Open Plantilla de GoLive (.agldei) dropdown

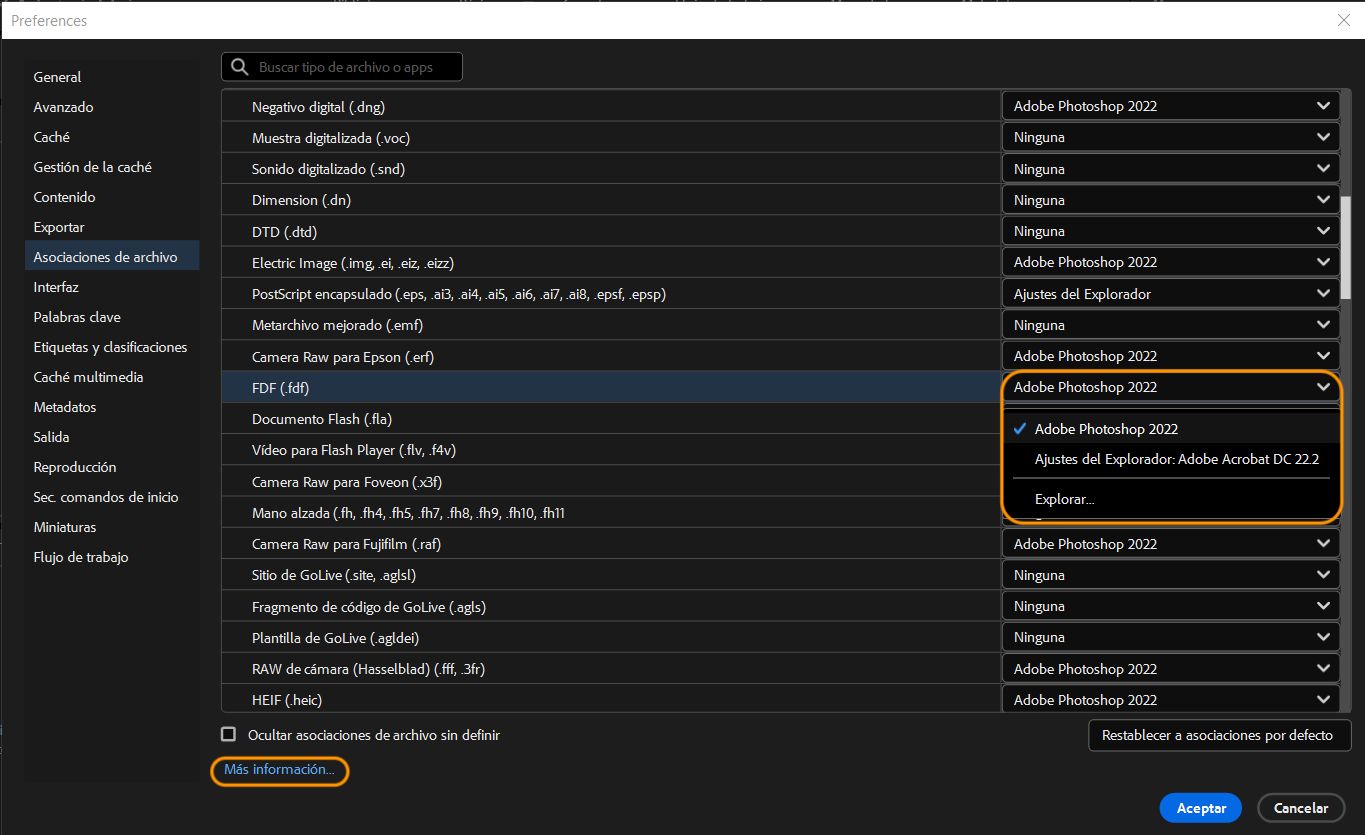click(x=1170, y=637)
